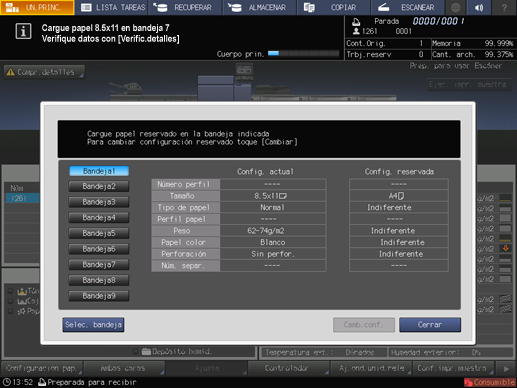Click Config. actual column header
Image resolution: width=517 pixels, height=388 pixels.
point(265,172)
